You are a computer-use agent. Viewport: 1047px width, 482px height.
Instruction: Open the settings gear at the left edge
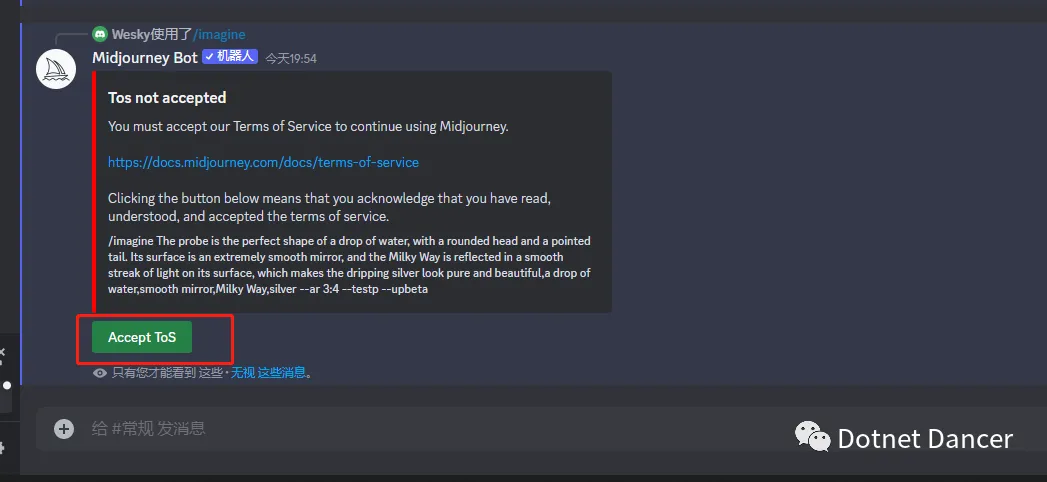[3, 447]
